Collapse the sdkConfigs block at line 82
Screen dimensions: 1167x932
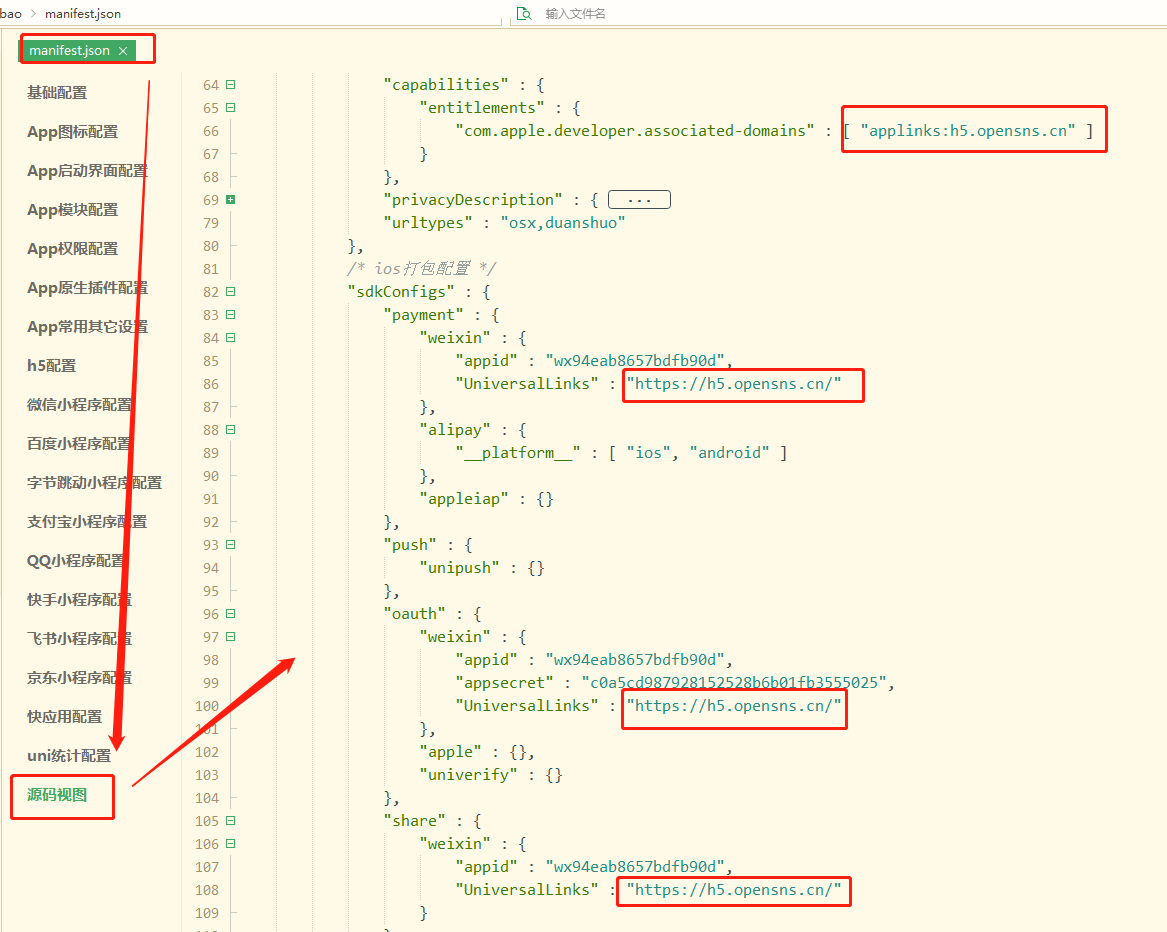(x=231, y=292)
